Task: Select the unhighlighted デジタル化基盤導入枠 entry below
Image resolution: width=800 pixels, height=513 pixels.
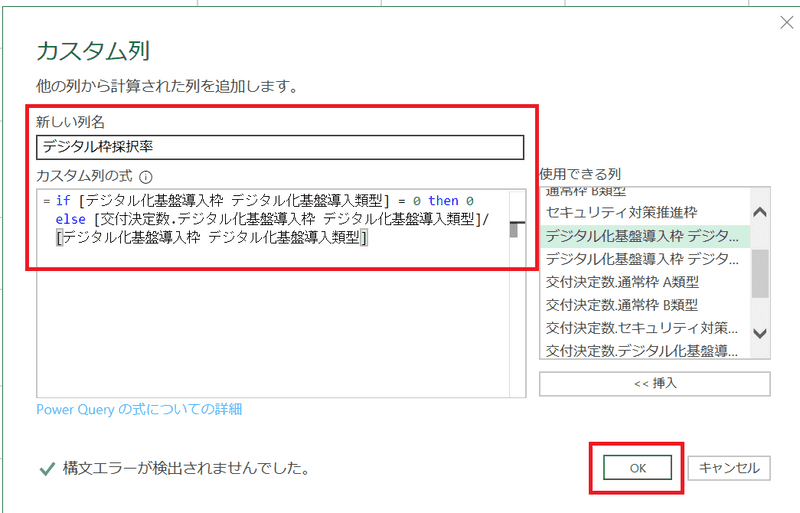Action: (x=642, y=259)
